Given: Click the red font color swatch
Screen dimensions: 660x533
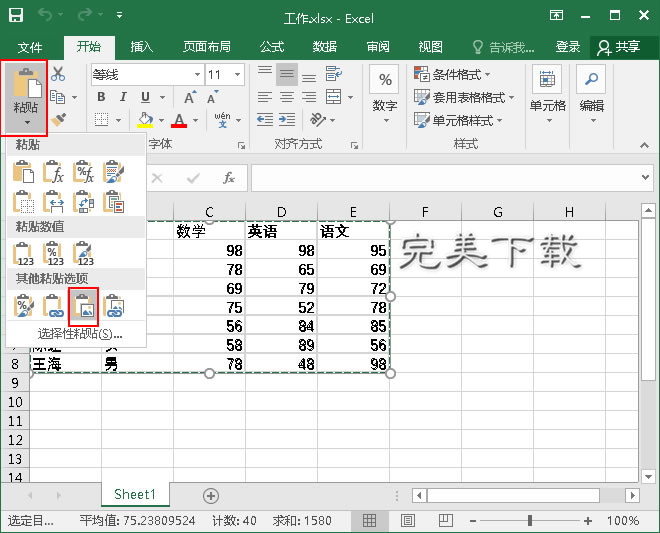Looking at the screenshot, I should coord(179,121).
